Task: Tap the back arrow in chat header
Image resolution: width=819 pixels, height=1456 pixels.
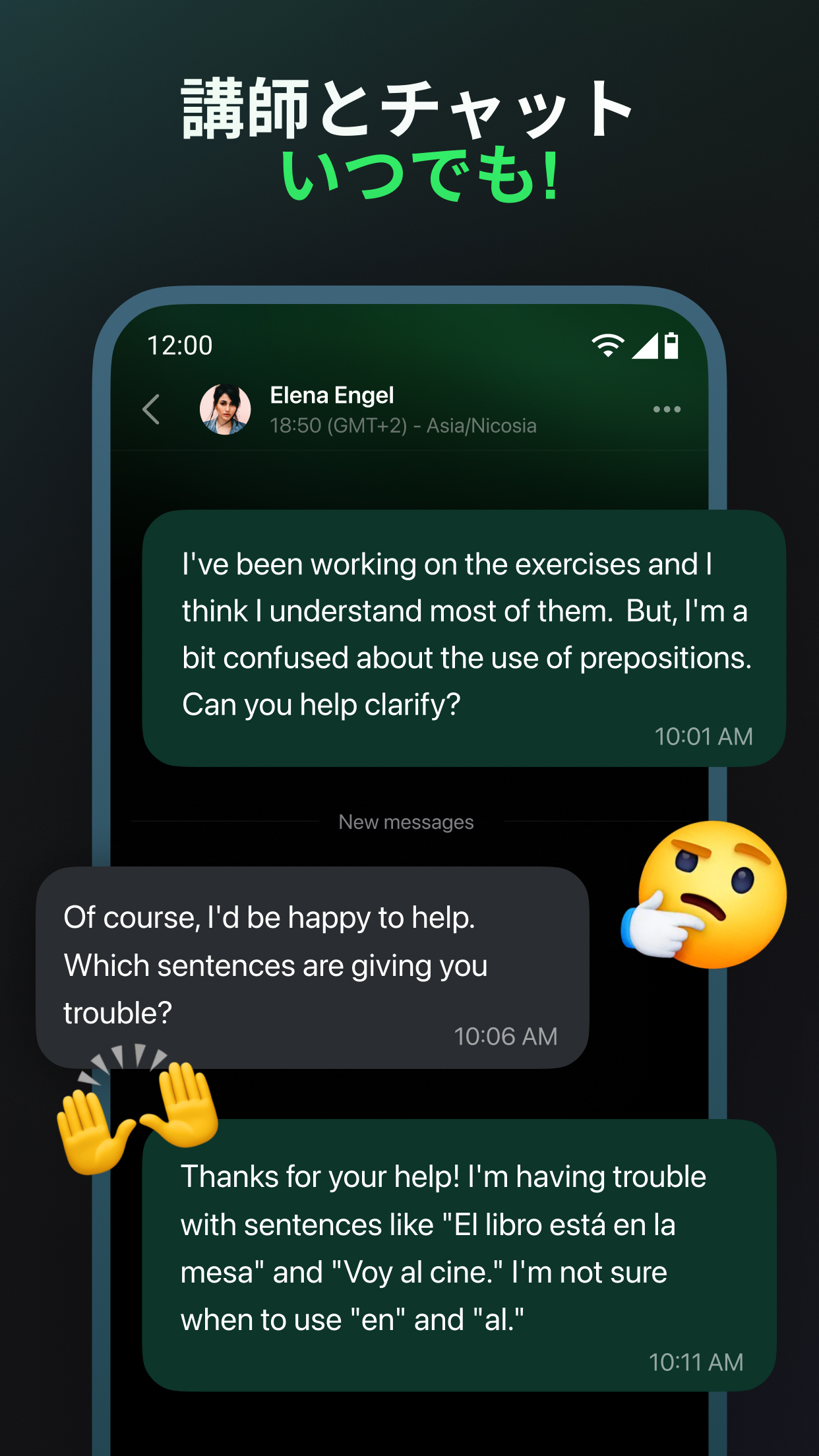Action: (x=151, y=409)
